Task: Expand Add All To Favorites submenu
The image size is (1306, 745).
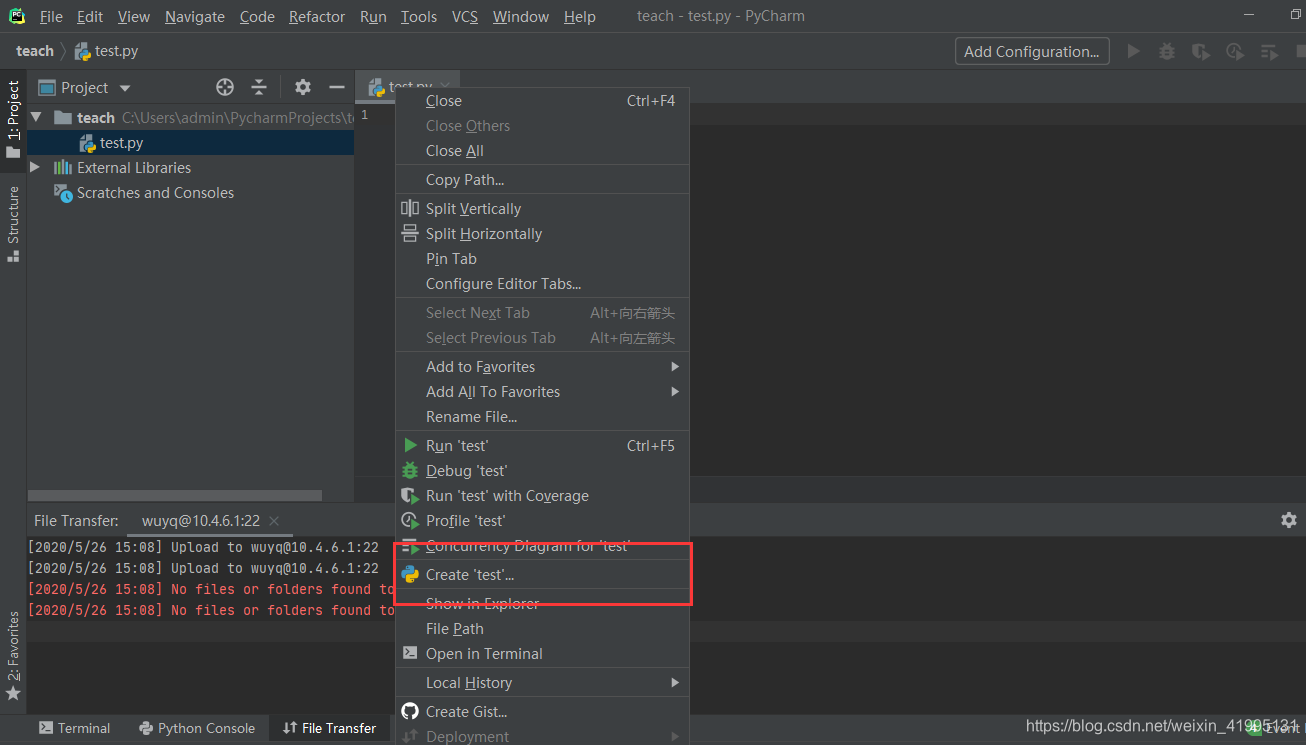Action: click(x=543, y=392)
